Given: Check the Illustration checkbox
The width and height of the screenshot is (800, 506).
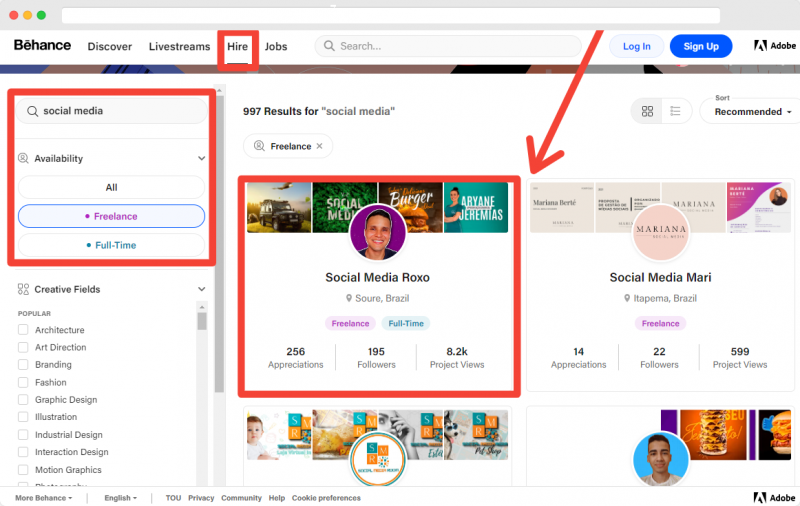Looking at the screenshot, I should pos(23,417).
